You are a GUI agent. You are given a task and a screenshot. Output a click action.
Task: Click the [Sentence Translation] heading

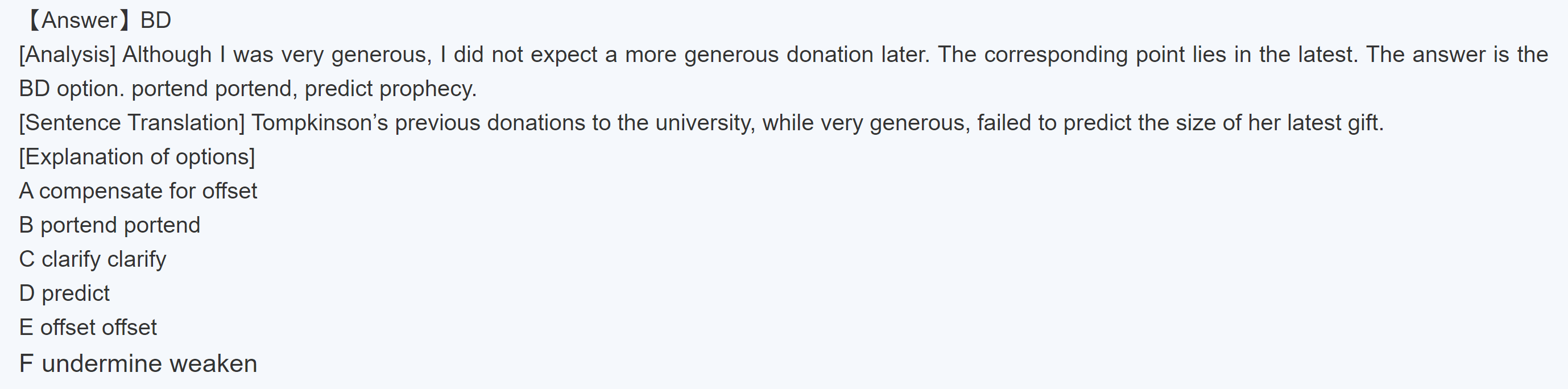coord(131,123)
